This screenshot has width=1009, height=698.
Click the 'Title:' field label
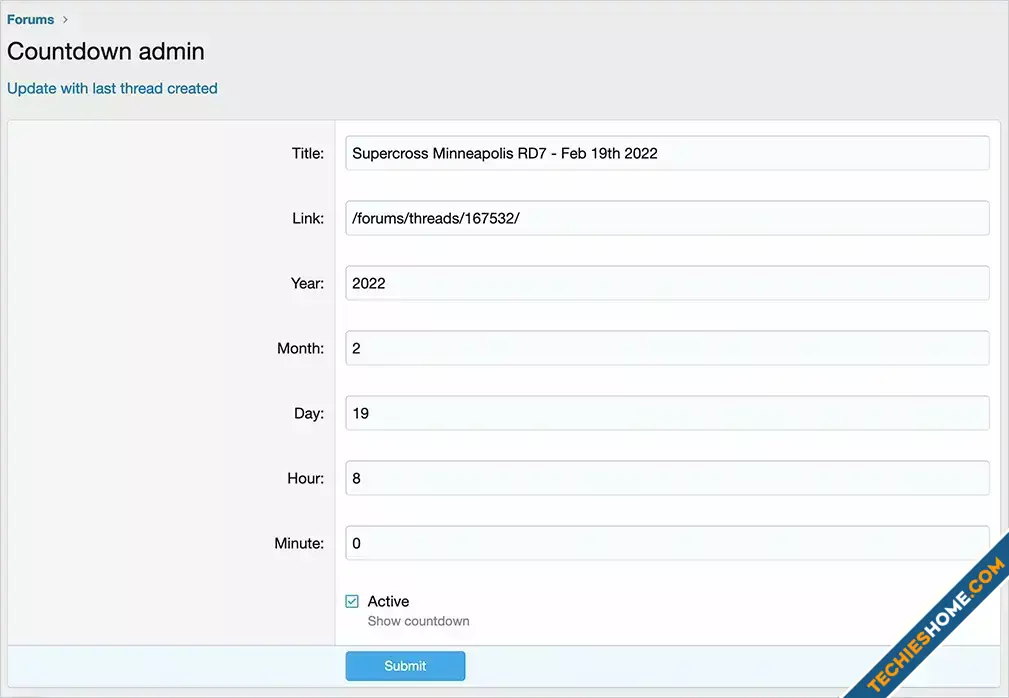(x=308, y=153)
